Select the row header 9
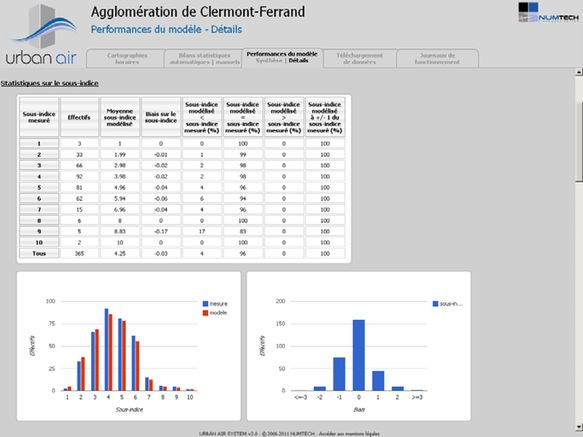The image size is (583, 437). (39, 231)
